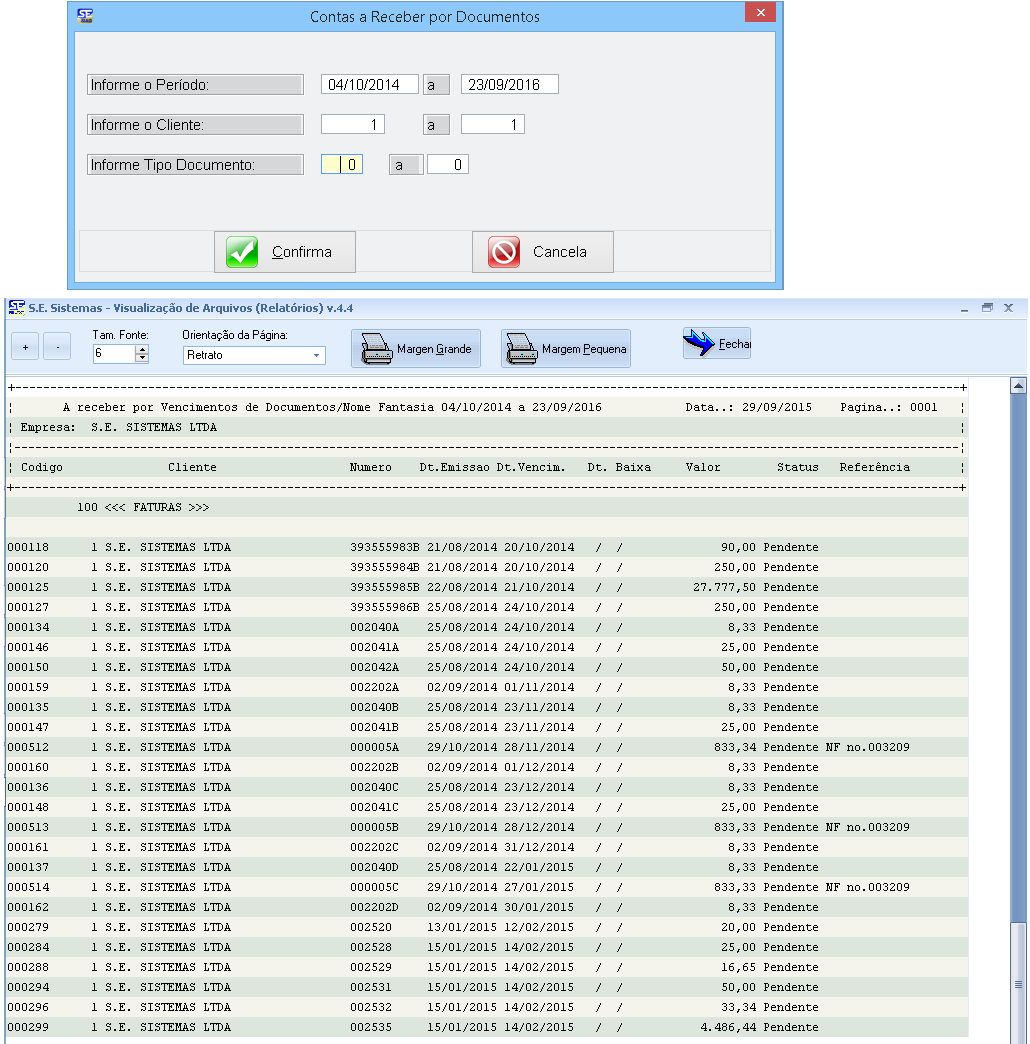Close the Contas a Receber dialog
Viewport: 1030px width, 1044px height.
pyautogui.click(x=761, y=13)
